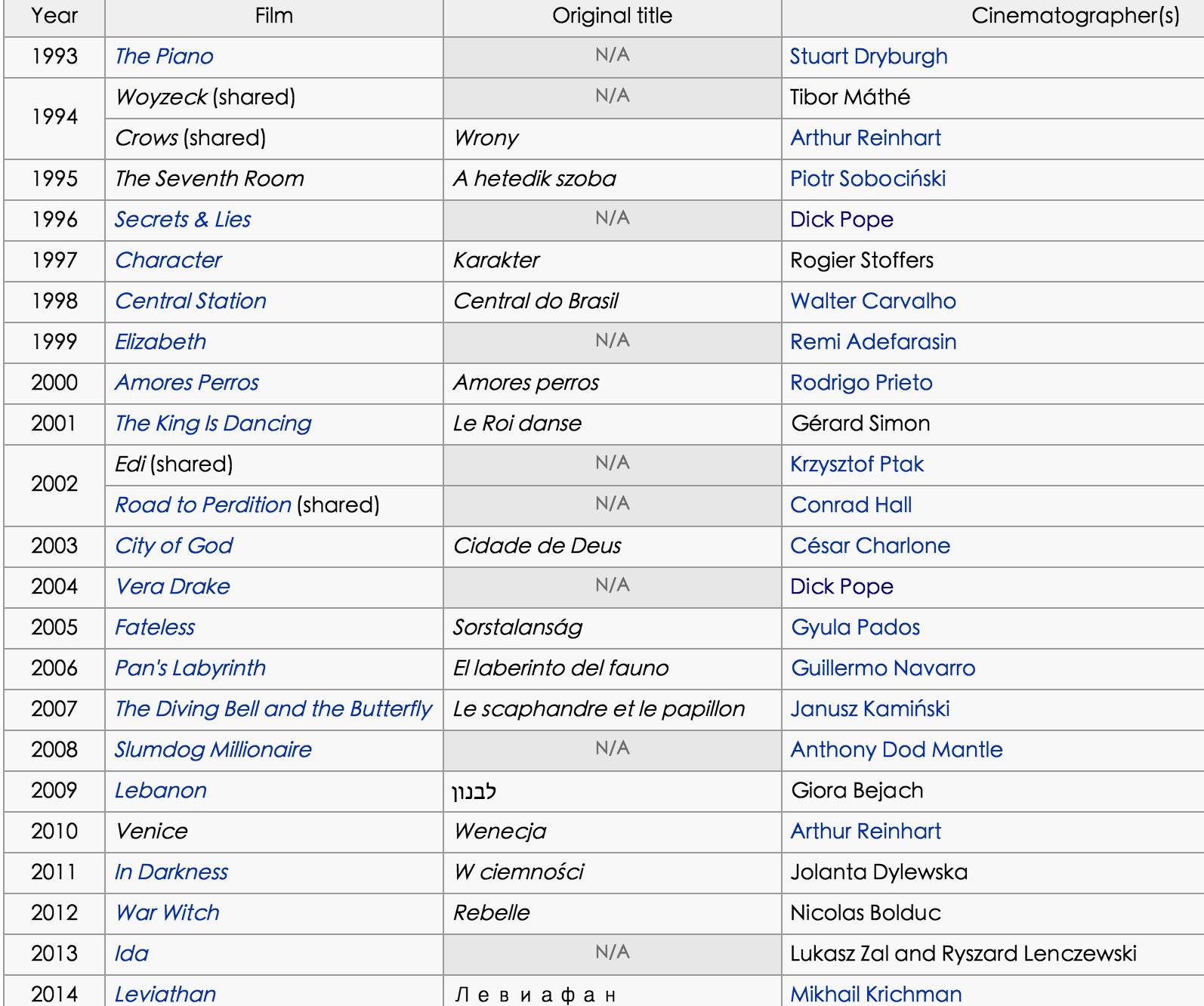Select Cidade de Deus cell
This screenshot has height=1006, width=1204.
pyautogui.click(x=612, y=546)
